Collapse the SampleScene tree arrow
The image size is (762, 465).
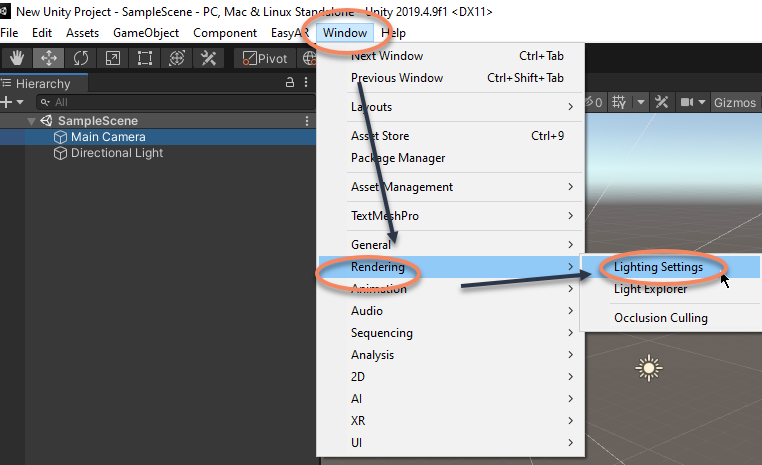click(32, 121)
